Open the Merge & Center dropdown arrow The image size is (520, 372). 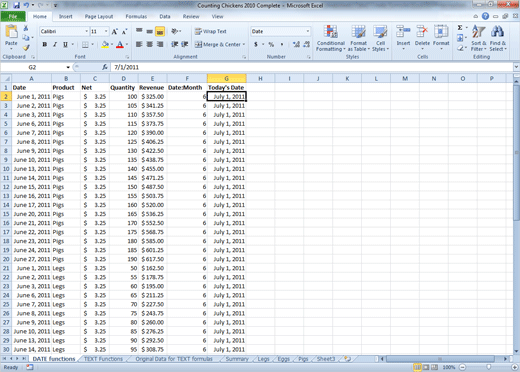click(244, 44)
